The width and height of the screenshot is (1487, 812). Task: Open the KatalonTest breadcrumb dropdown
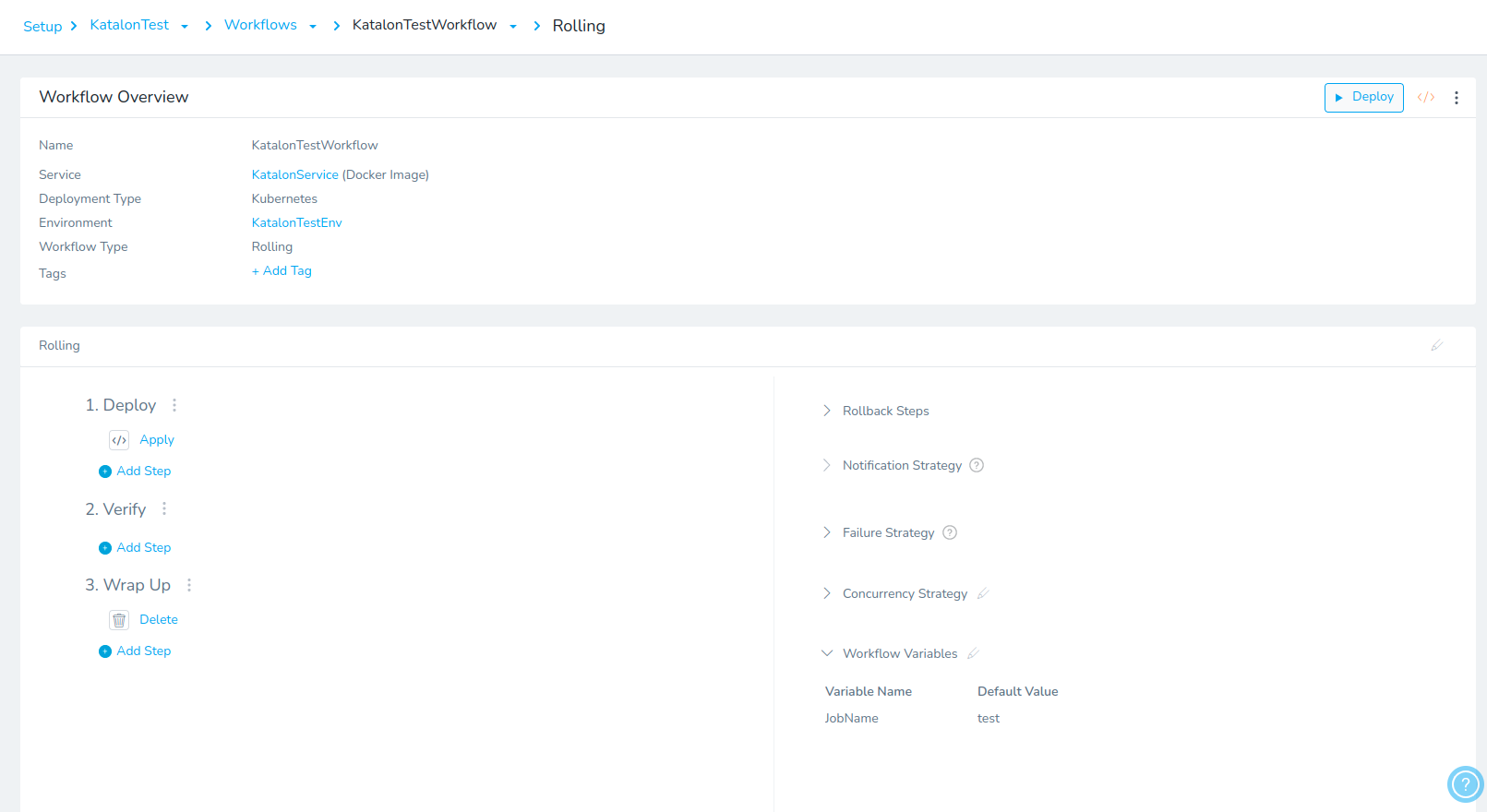tap(185, 27)
